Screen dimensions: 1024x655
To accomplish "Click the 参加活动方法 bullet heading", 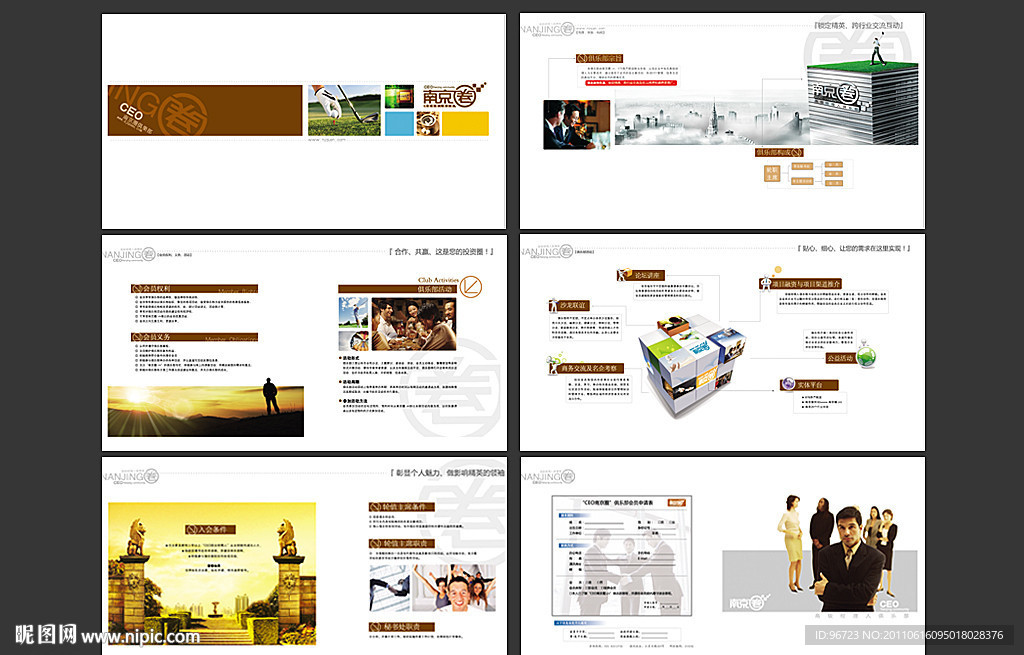I will (x=353, y=401).
